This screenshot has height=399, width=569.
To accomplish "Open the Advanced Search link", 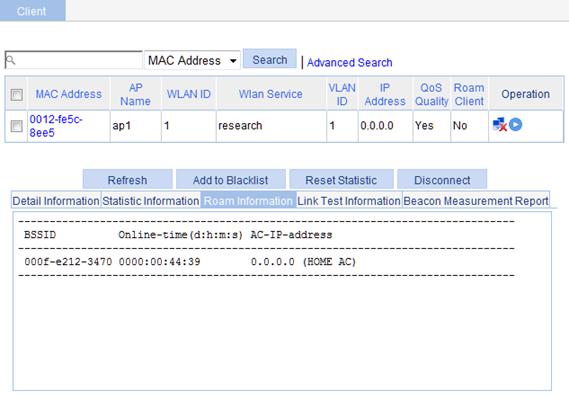I will click(x=349, y=62).
